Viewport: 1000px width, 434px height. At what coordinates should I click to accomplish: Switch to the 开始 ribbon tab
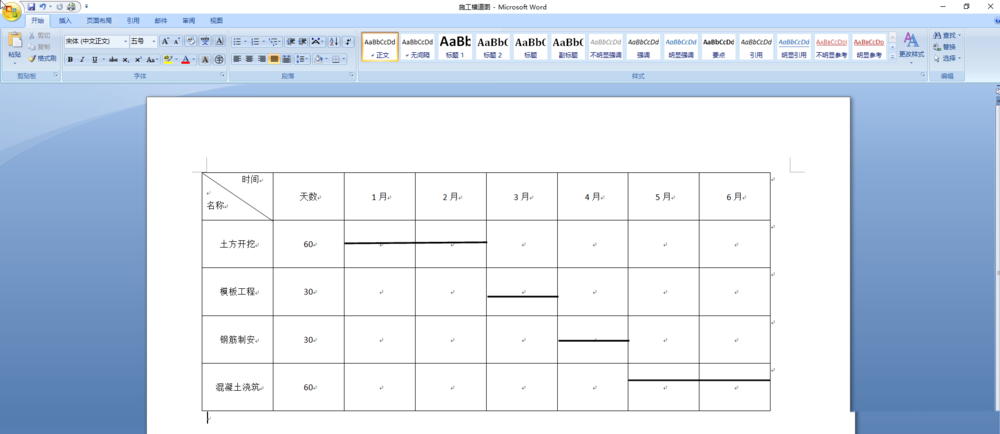click(38, 20)
